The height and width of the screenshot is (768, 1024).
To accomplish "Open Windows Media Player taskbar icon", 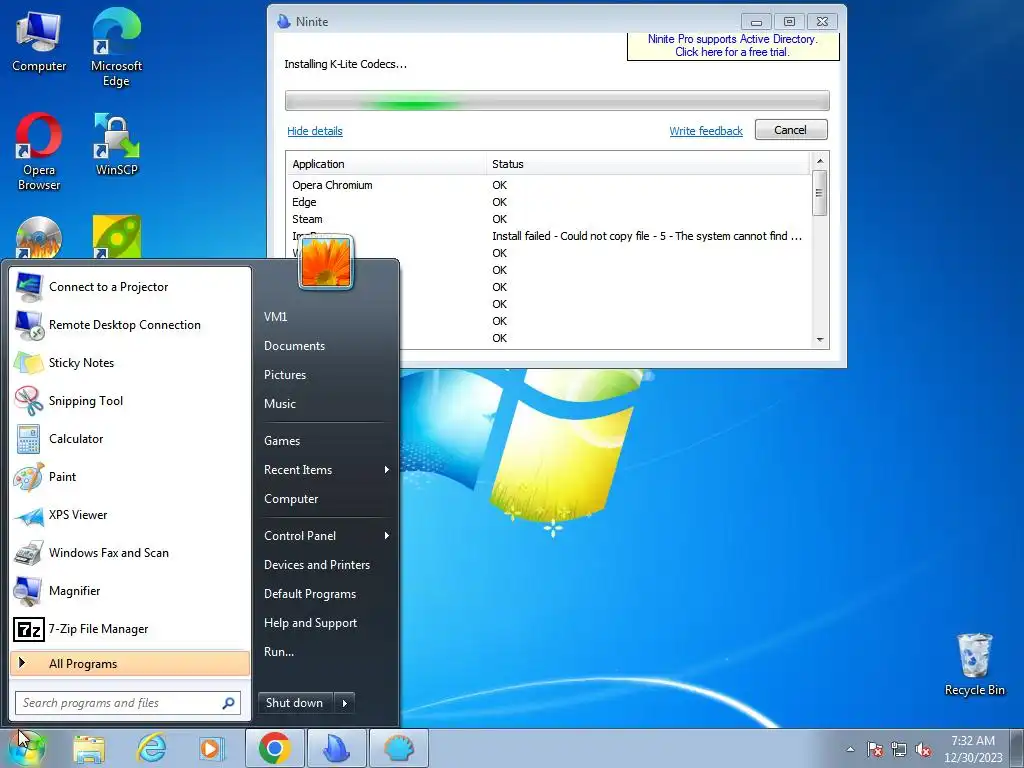I will point(211,748).
